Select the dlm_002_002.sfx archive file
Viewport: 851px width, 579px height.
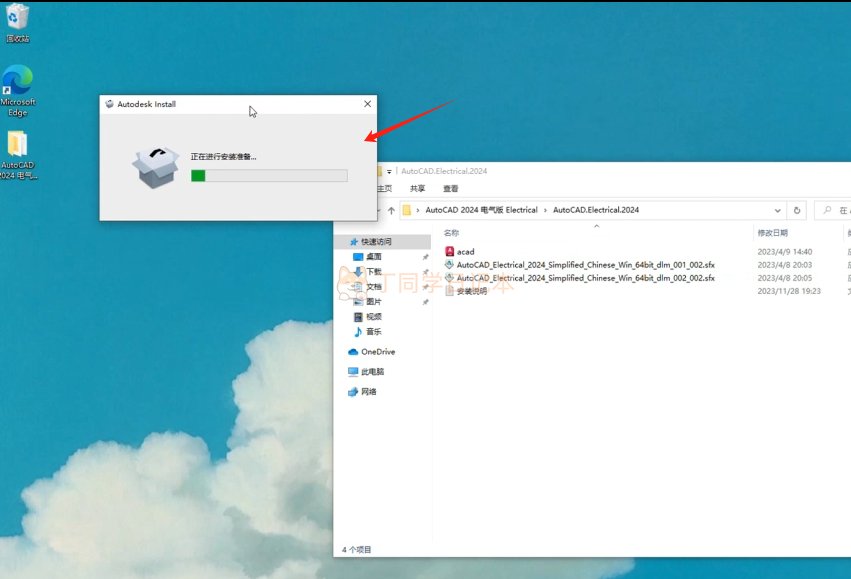click(585, 278)
